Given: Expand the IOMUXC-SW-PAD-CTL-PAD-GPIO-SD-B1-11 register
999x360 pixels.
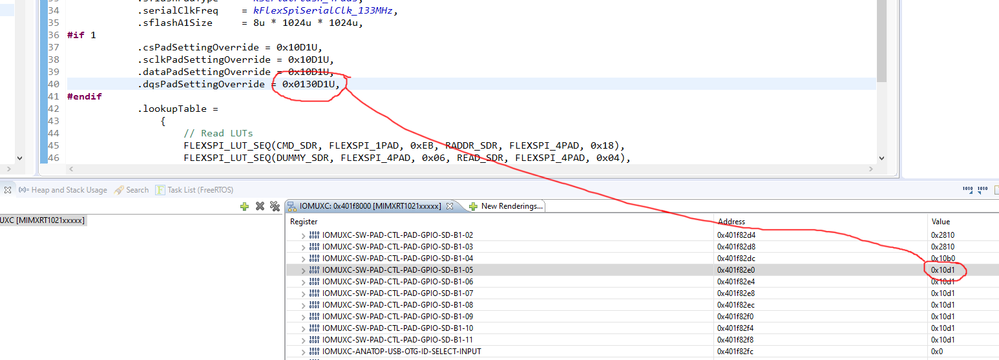Looking at the screenshot, I should coord(303,340).
